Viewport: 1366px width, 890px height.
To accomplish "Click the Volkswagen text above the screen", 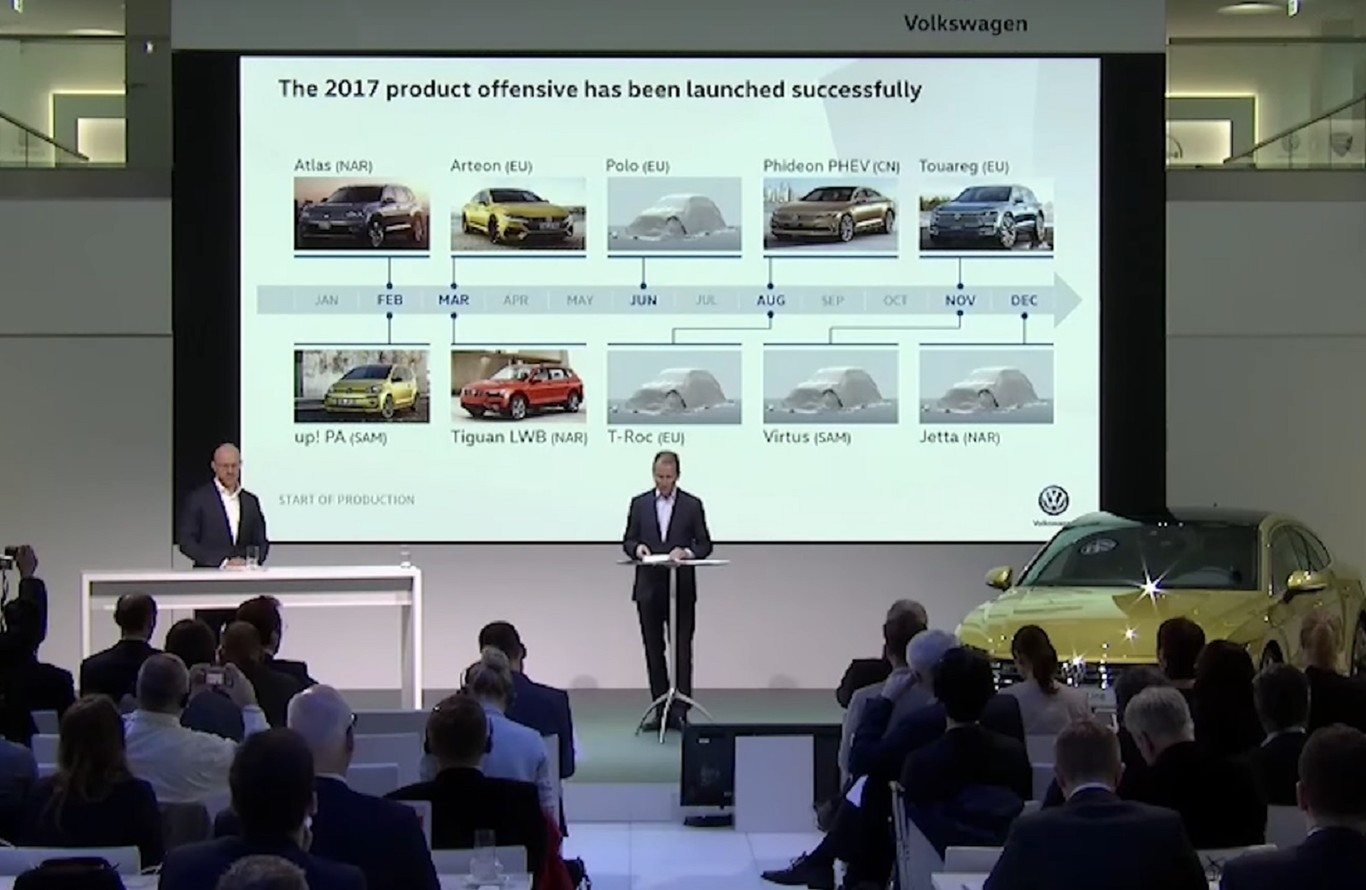I will [x=965, y=23].
